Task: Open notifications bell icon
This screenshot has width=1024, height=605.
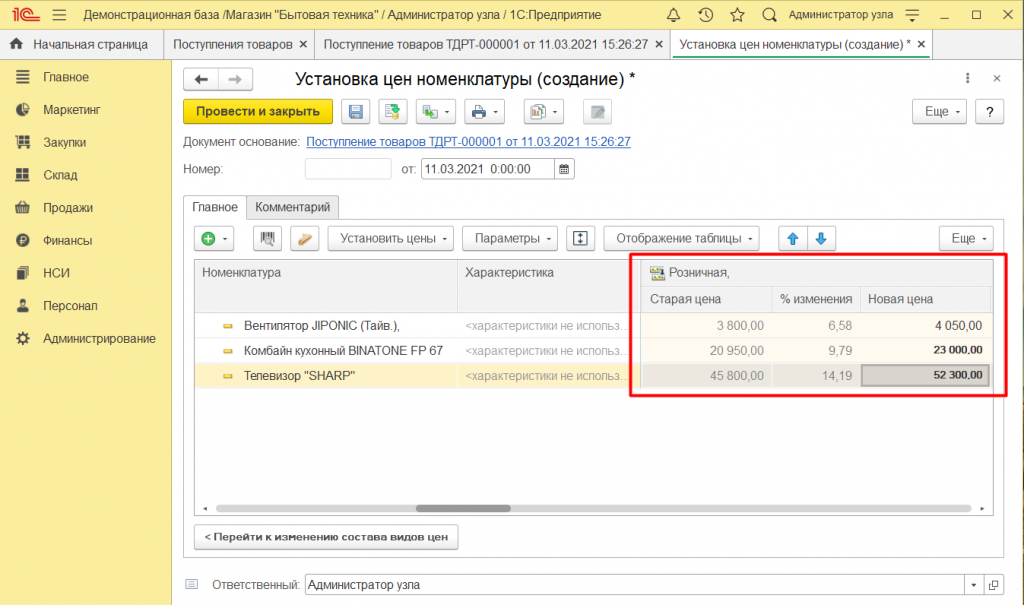Action: click(x=673, y=15)
